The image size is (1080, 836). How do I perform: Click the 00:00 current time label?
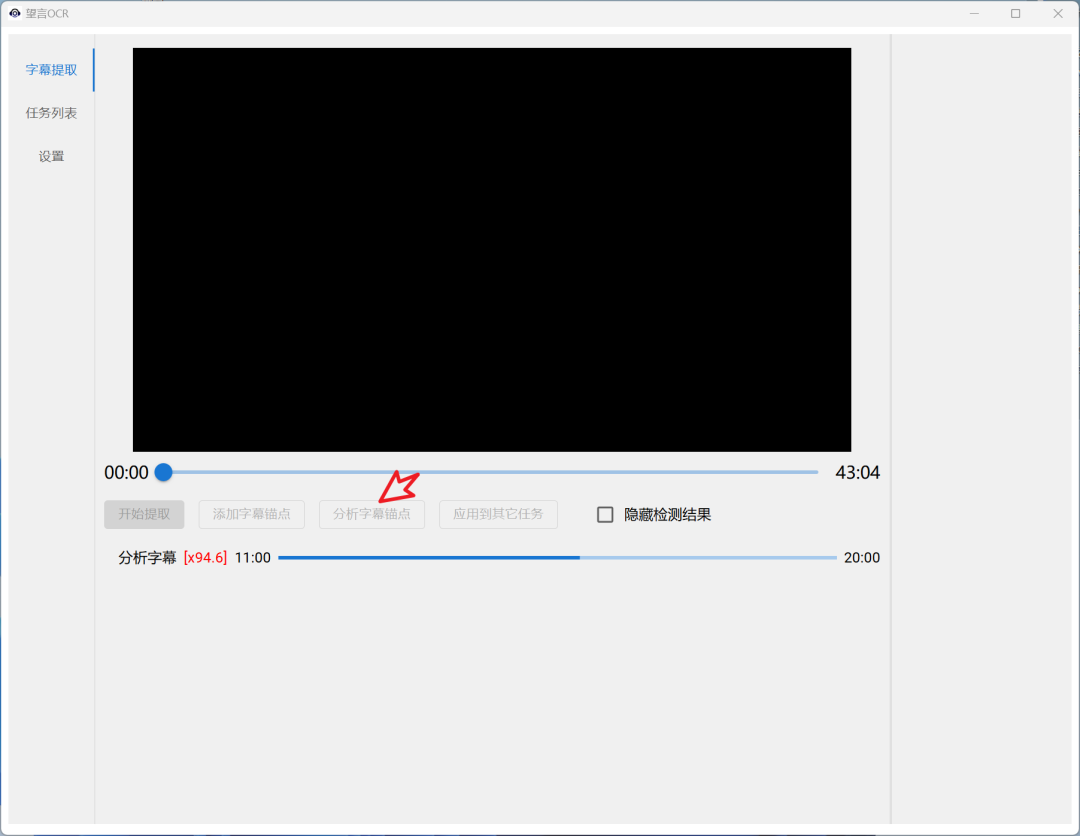126,473
